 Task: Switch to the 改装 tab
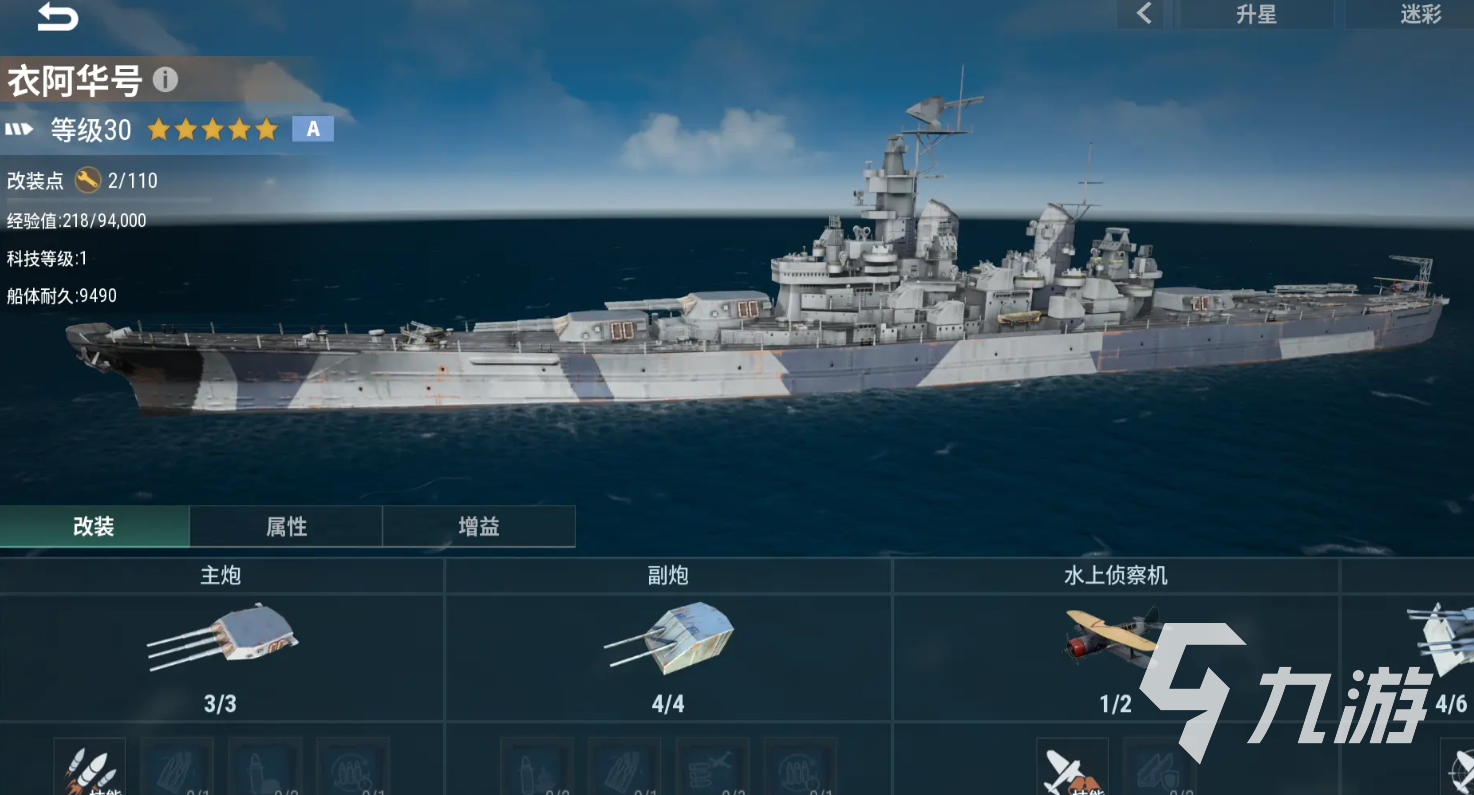[x=94, y=527]
